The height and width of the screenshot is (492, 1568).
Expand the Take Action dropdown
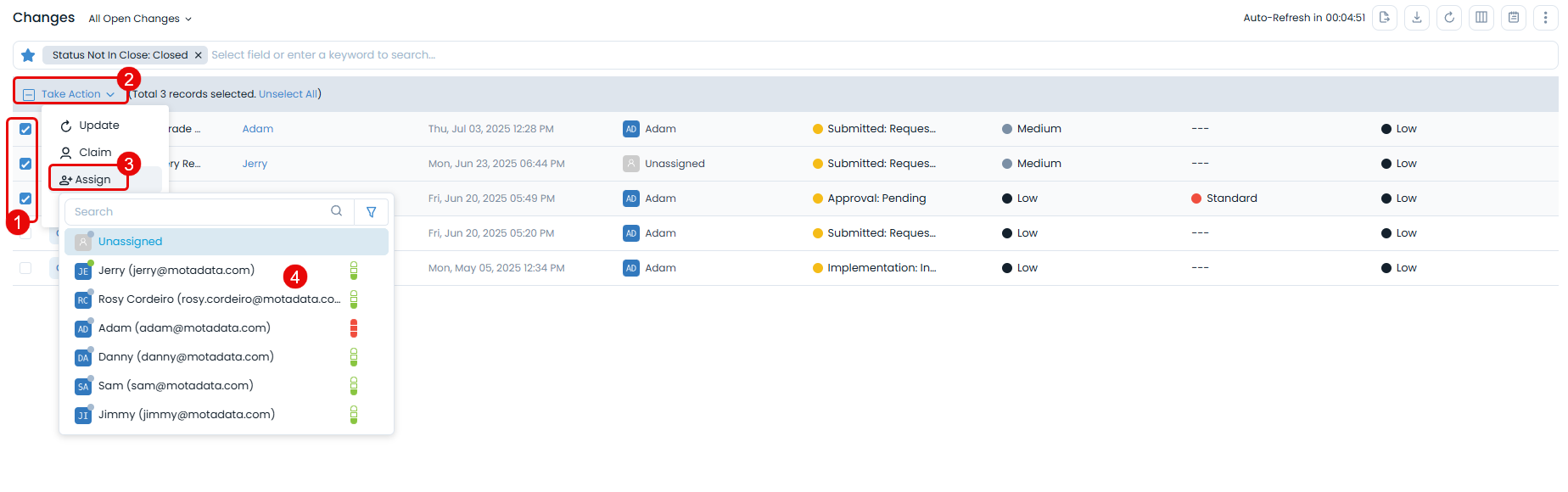[x=78, y=94]
